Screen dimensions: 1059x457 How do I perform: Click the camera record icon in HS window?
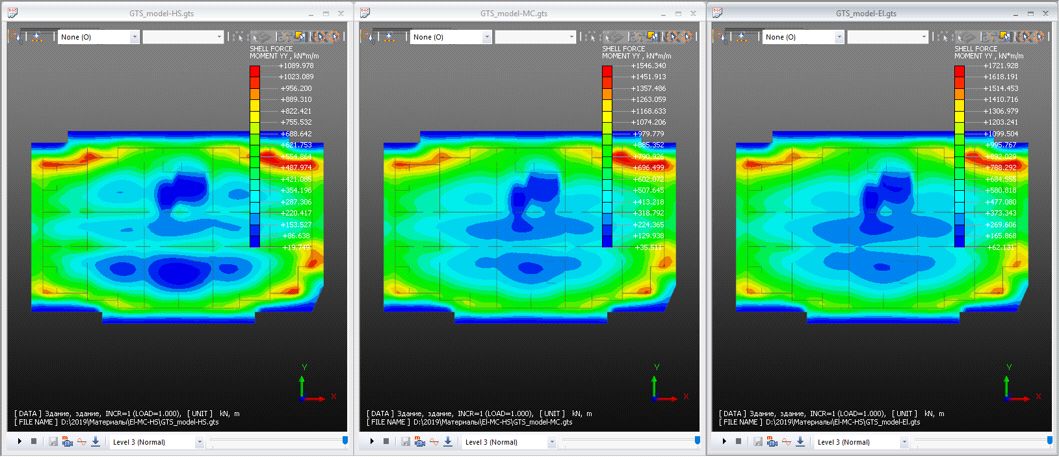point(66,441)
